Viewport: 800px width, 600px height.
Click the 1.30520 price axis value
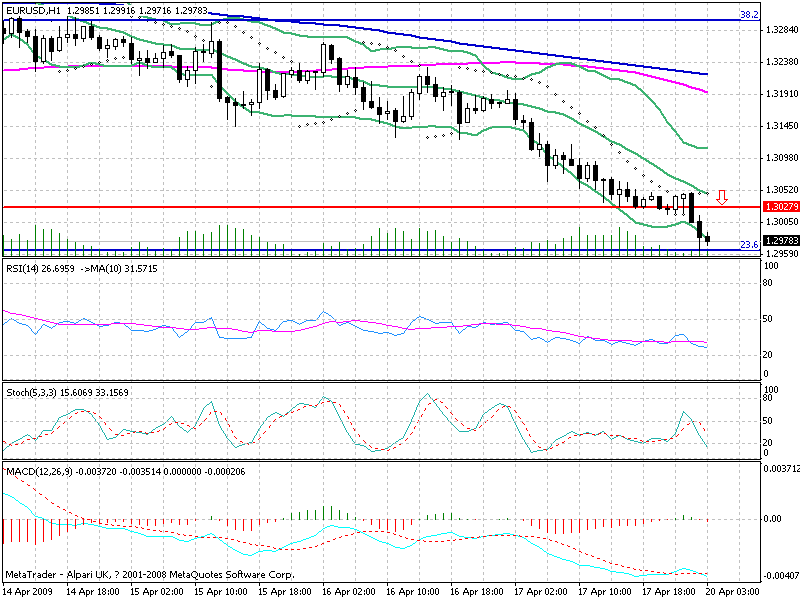pos(782,190)
